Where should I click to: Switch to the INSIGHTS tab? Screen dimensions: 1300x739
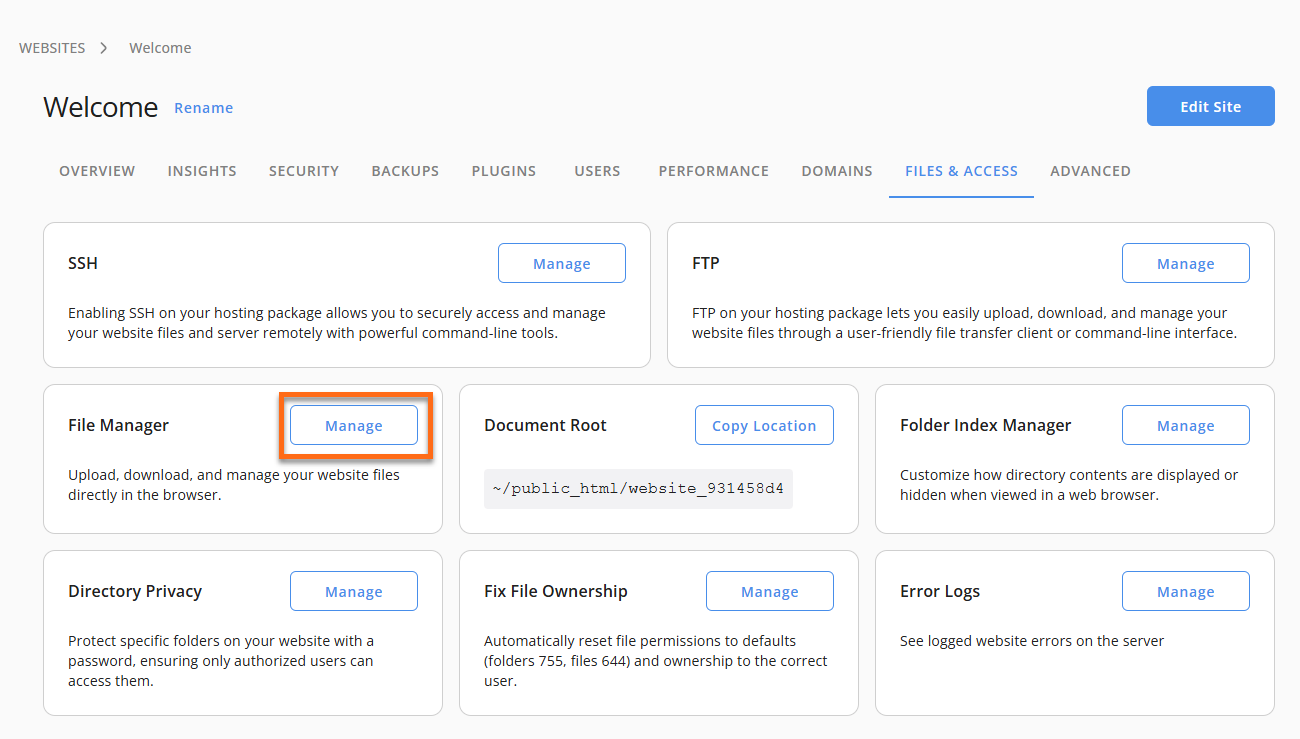pyautogui.click(x=202, y=171)
